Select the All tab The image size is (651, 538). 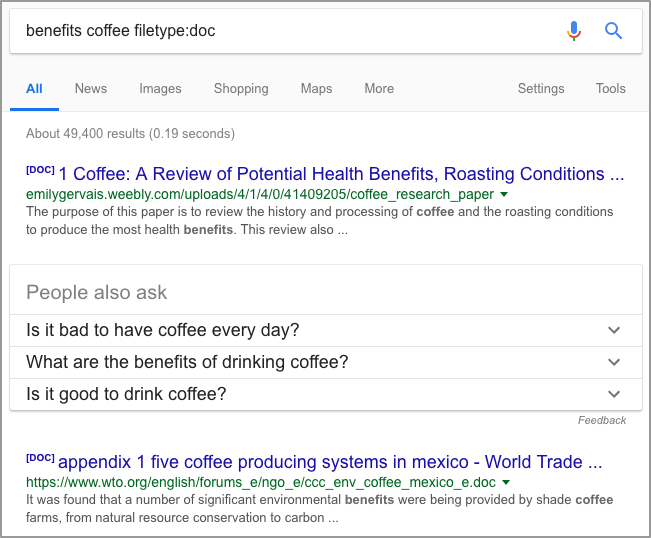click(34, 88)
